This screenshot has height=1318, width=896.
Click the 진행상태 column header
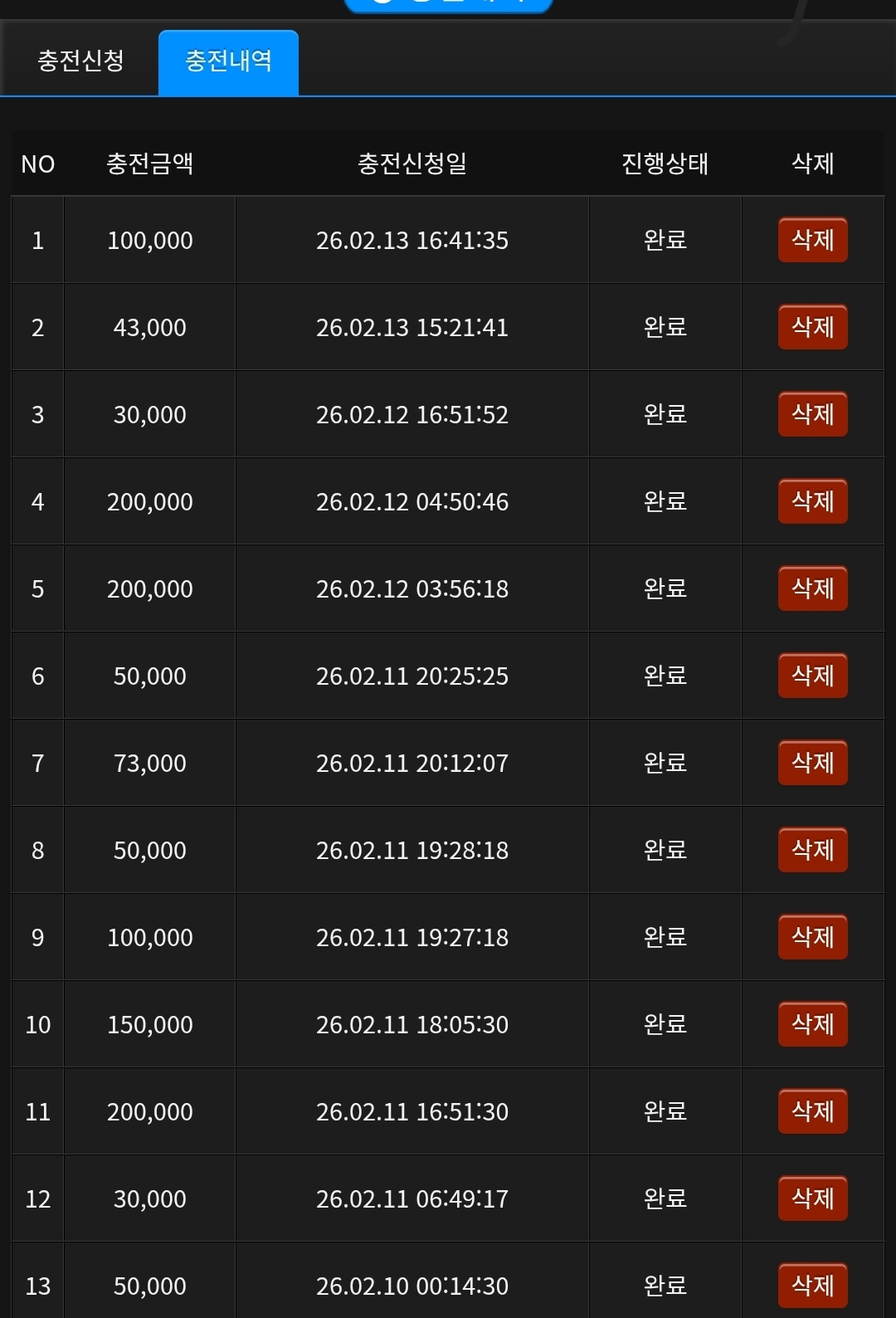point(665,164)
